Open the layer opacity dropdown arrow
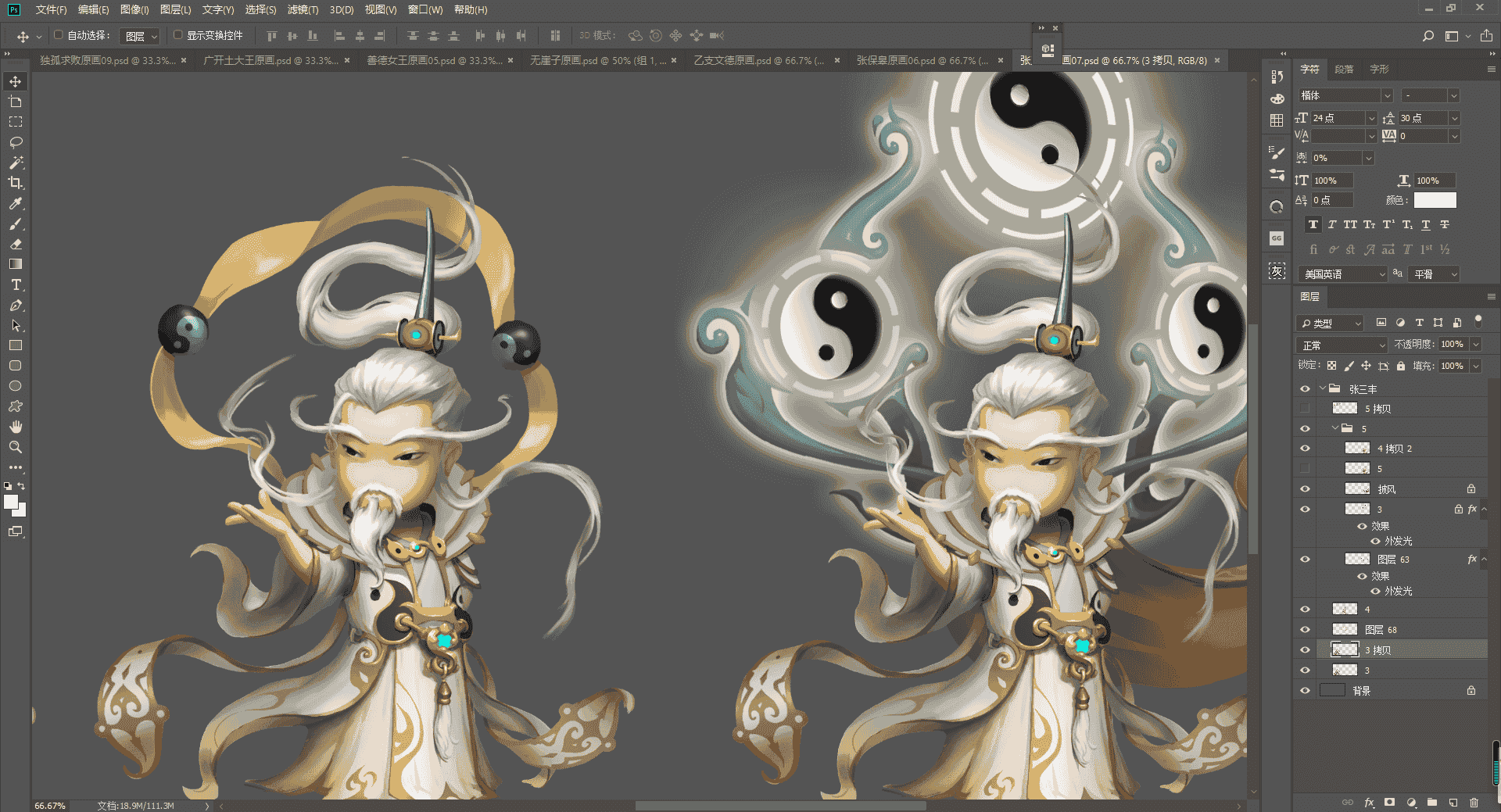The image size is (1501, 812). tap(1476, 345)
